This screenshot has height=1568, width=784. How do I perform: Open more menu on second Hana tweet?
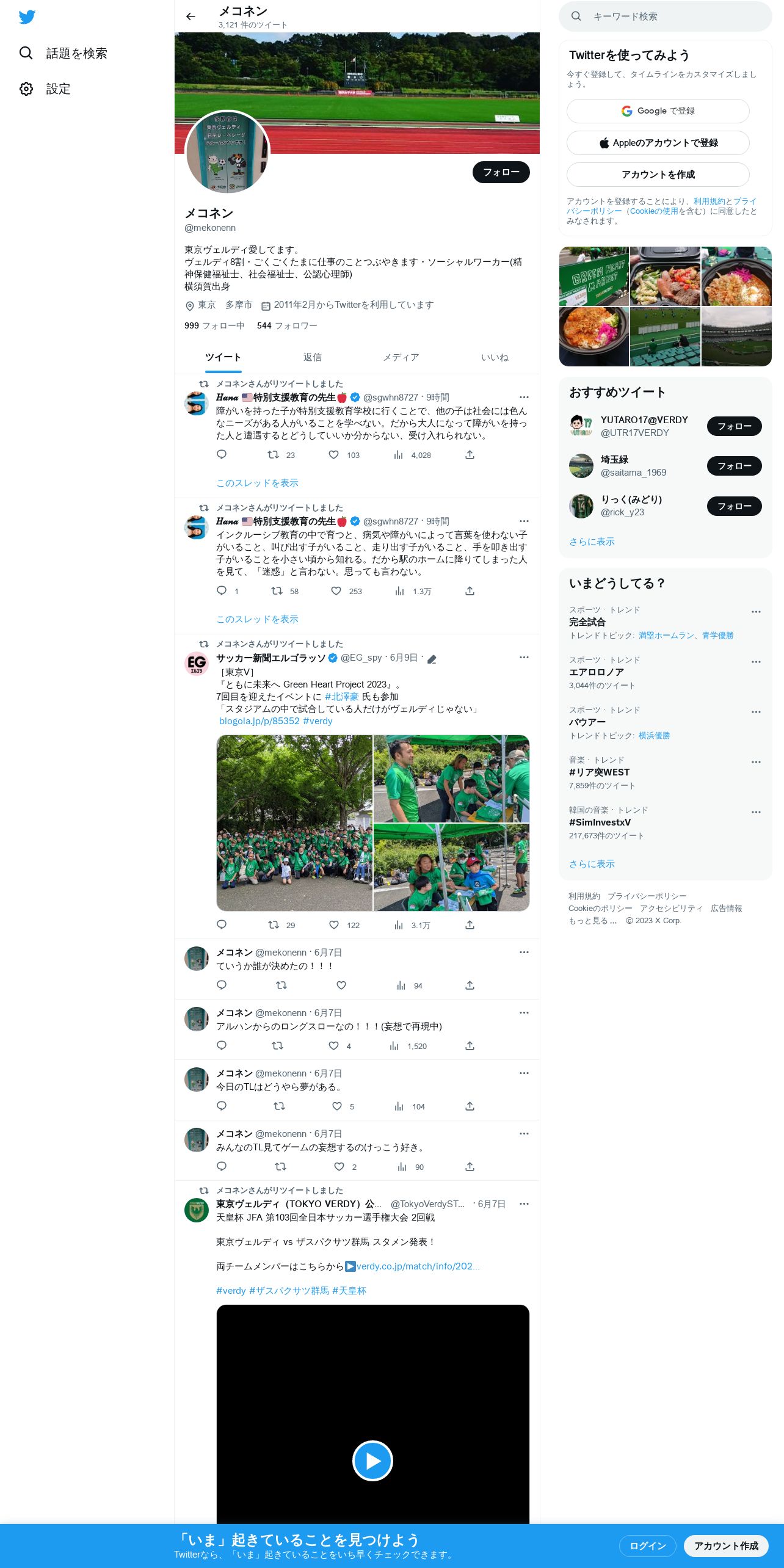coord(524,521)
